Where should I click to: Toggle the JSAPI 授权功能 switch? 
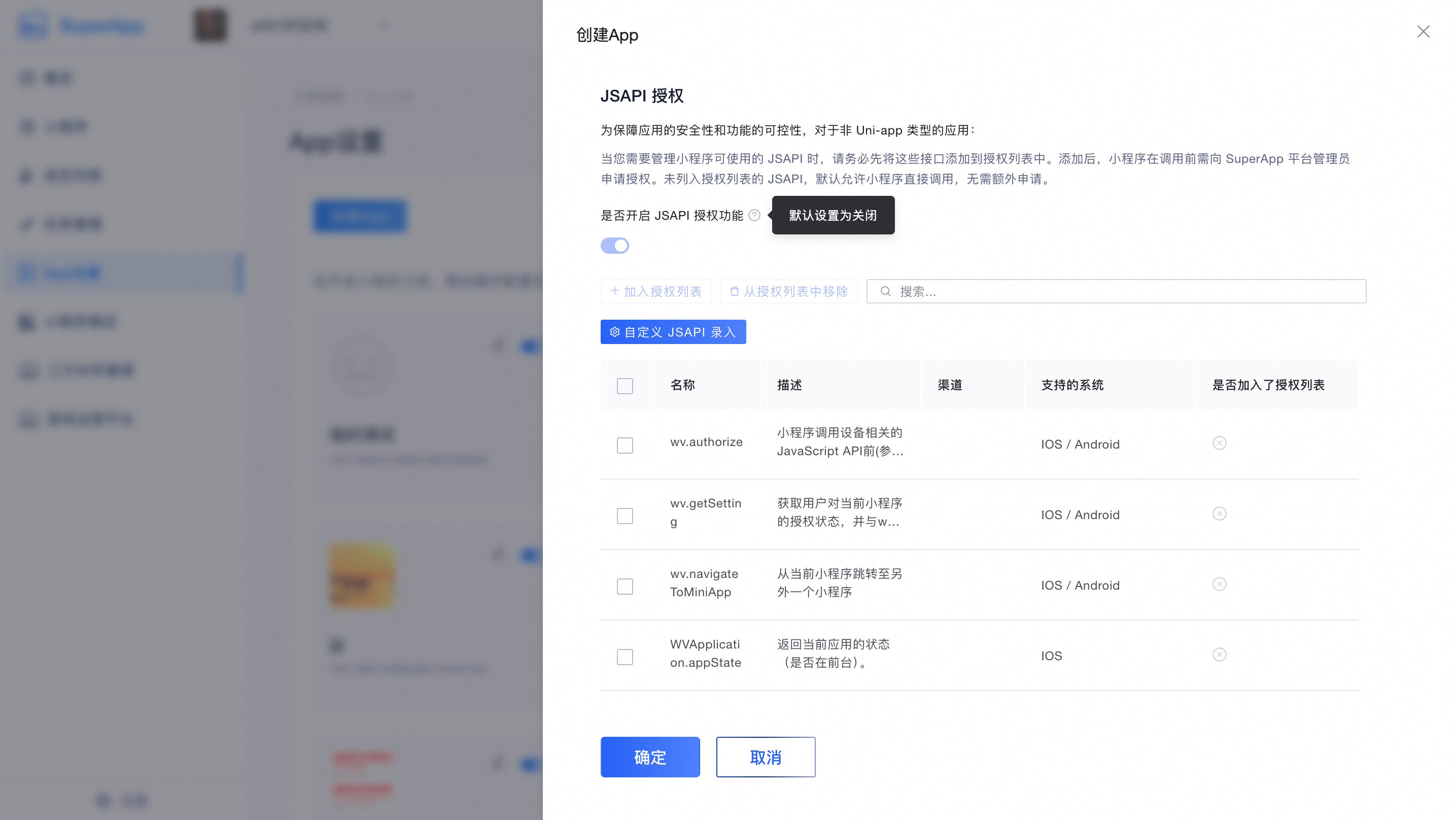click(x=614, y=246)
